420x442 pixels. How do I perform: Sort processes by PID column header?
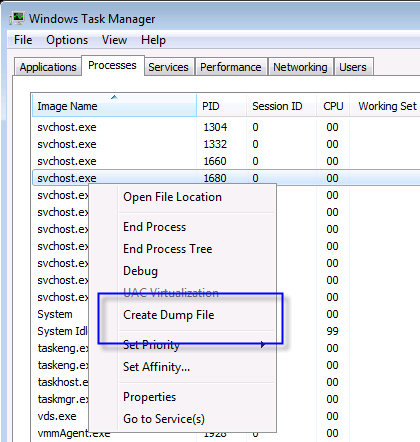pos(222,106)
